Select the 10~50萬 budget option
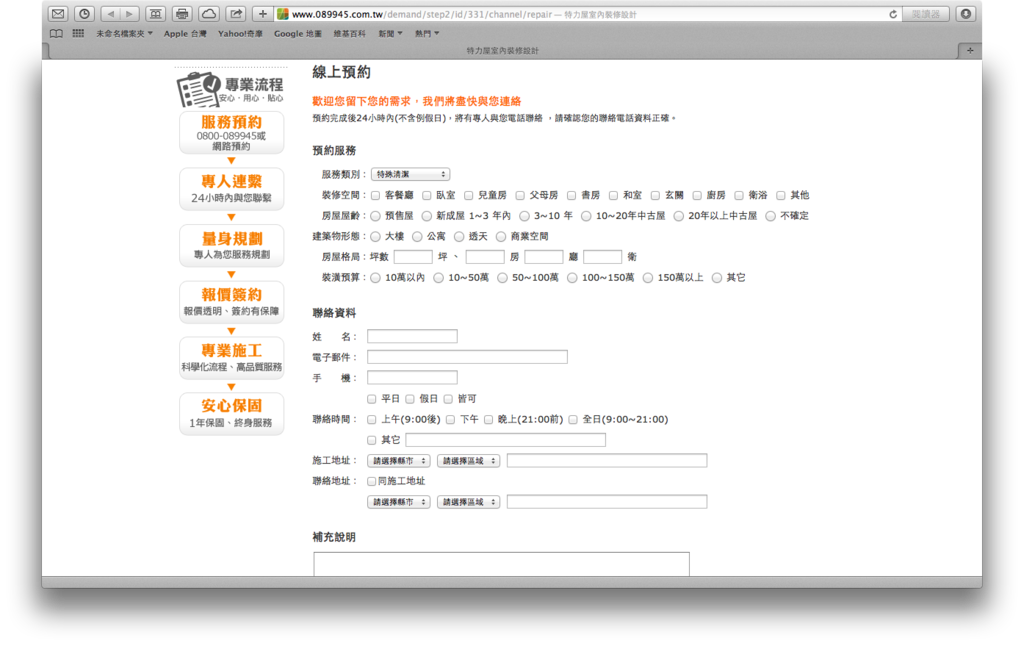 (438, 278)
